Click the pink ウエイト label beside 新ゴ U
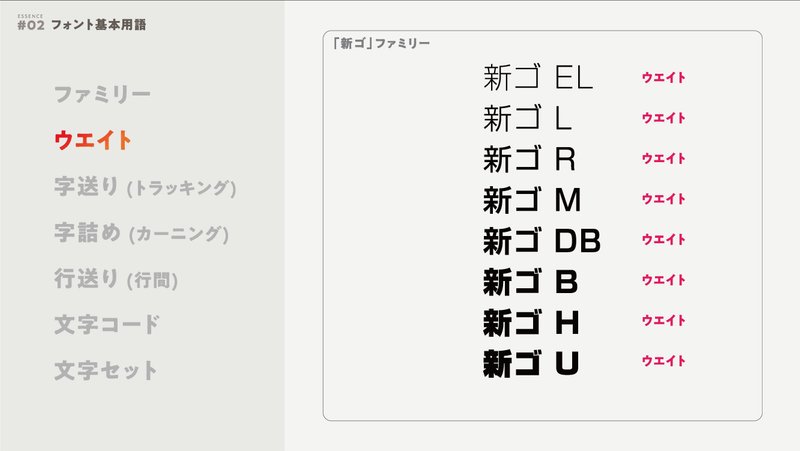 (663, 361)
